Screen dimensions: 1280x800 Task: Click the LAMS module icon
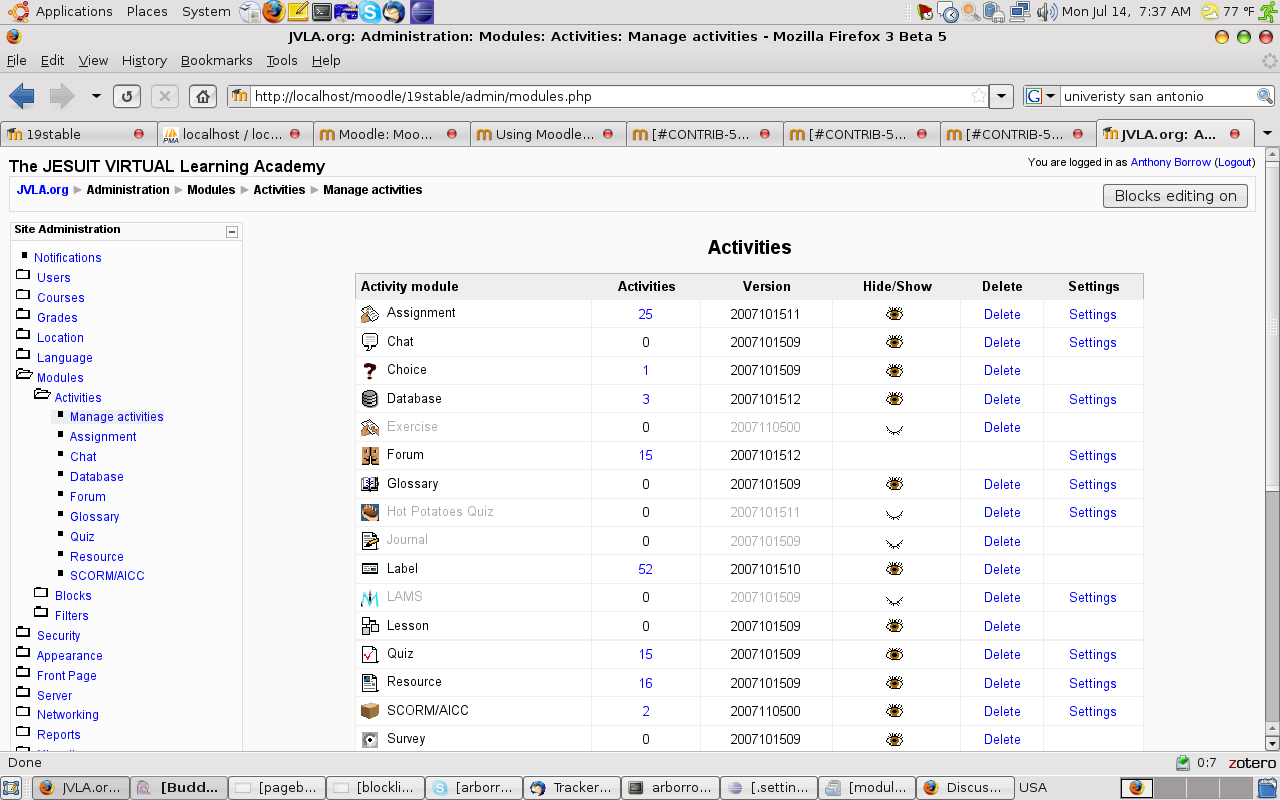point(370,597)
